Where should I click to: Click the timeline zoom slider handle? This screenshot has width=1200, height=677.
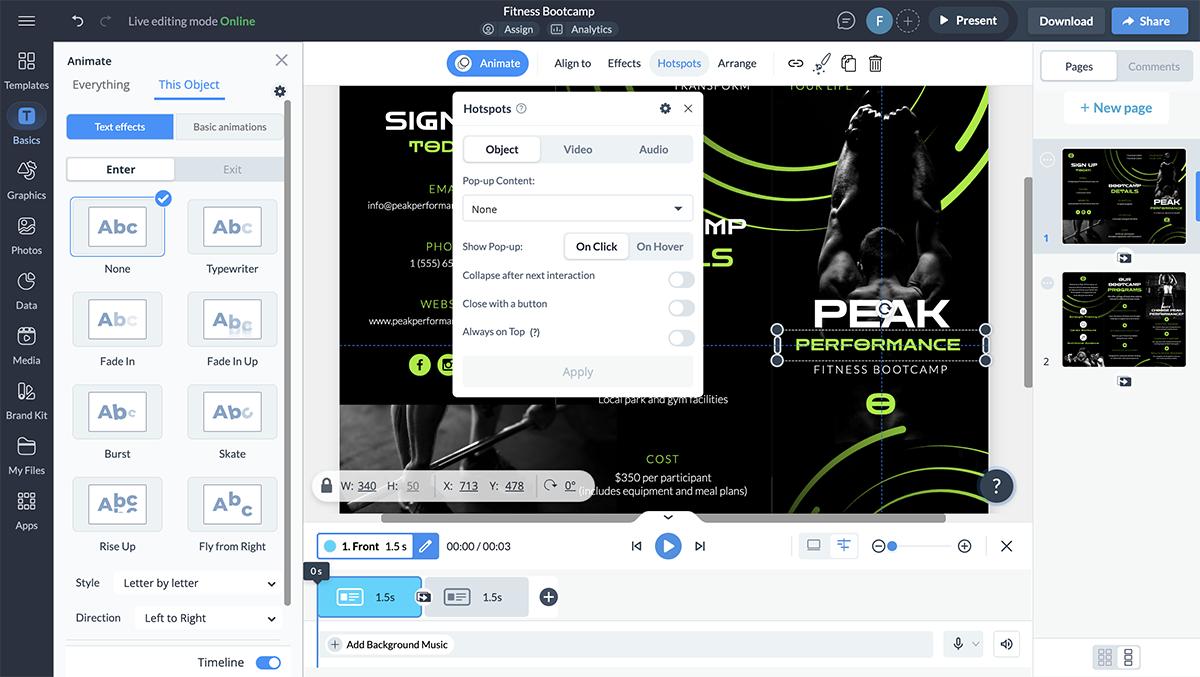click(x=892, y=546)
